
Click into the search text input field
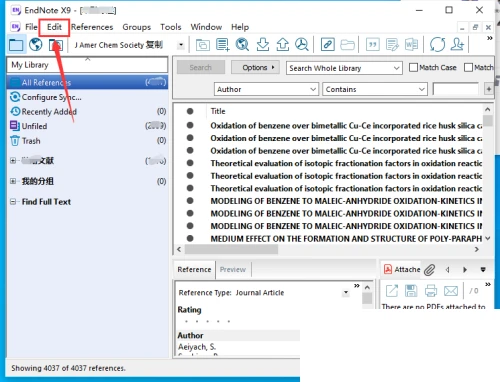pyautogui.click(x=456, y=89)
